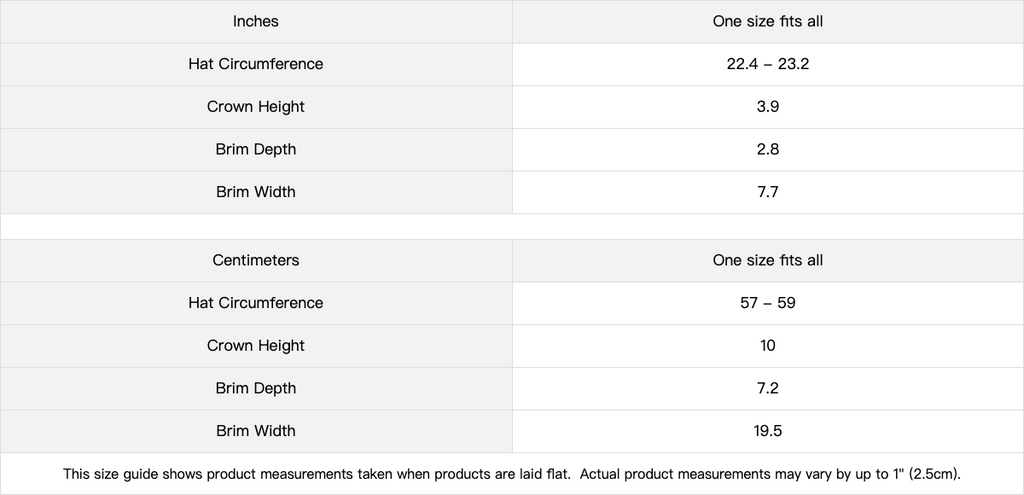The image size is (1024, 495).
Task: Click Brim Width label in inches table
Action: 256,192
